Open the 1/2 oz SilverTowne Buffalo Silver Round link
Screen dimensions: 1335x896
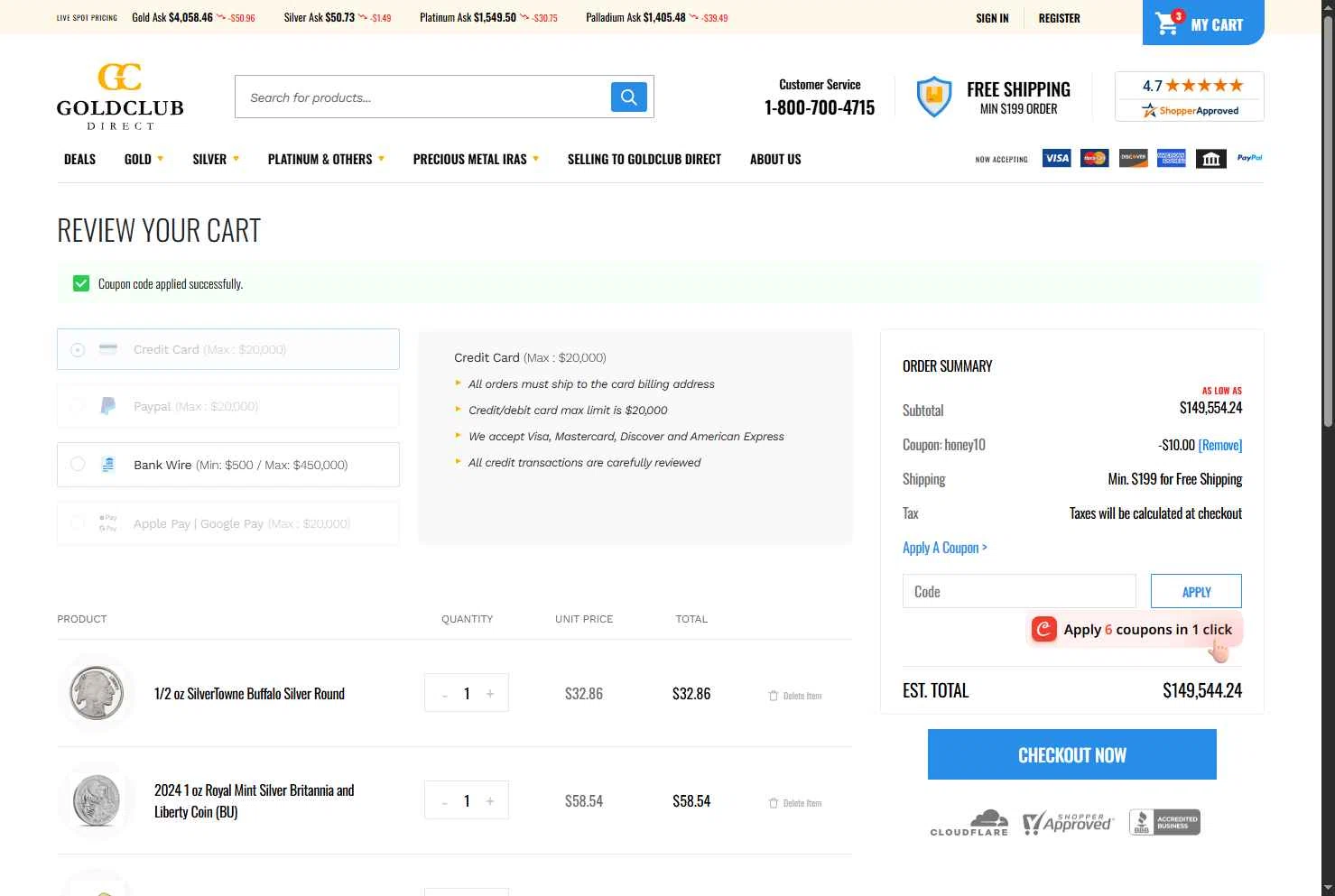pos(249,694)
